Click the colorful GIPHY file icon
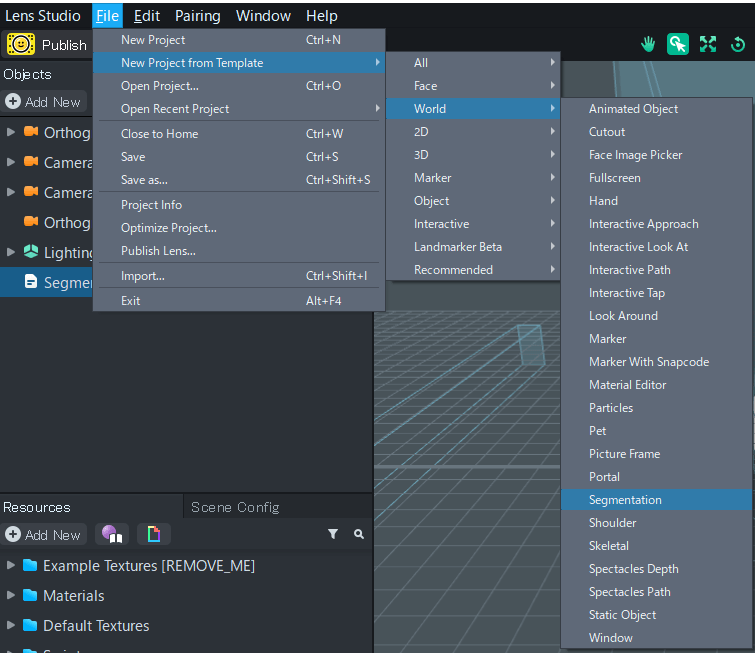 153,534
